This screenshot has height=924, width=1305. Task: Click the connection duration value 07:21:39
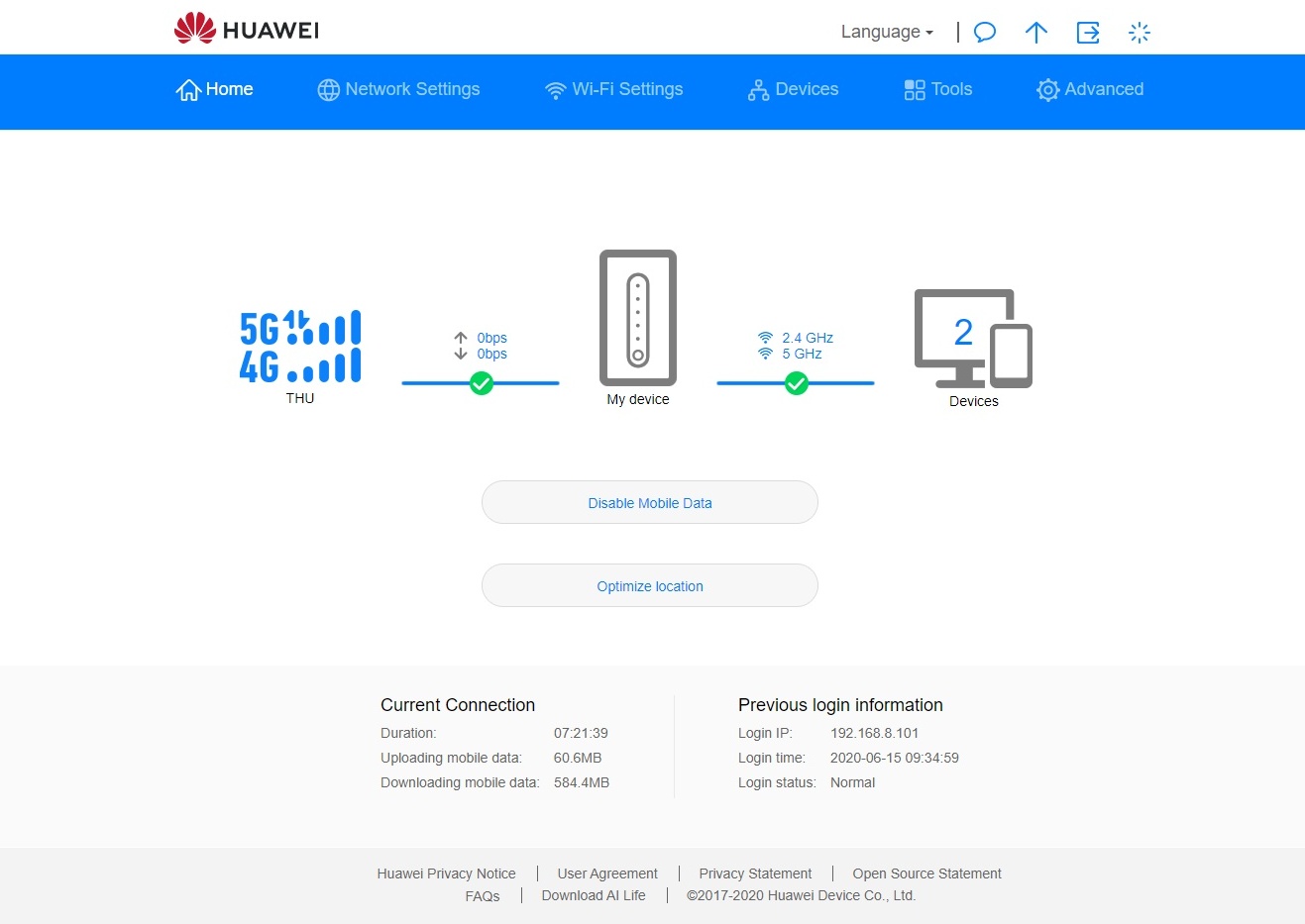click(581, 733)
